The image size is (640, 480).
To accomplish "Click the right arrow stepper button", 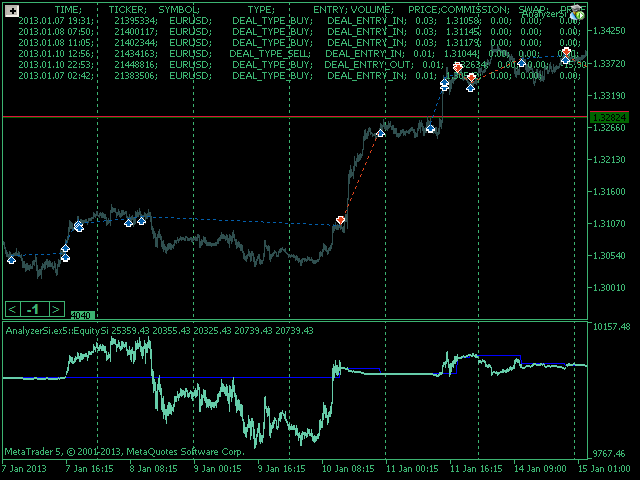I will pyautogui.click(x=57, y=309).
